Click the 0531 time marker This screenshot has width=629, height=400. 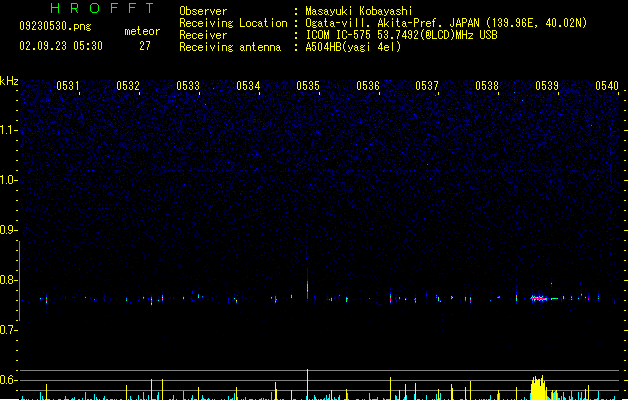click(x=67, y=86)
